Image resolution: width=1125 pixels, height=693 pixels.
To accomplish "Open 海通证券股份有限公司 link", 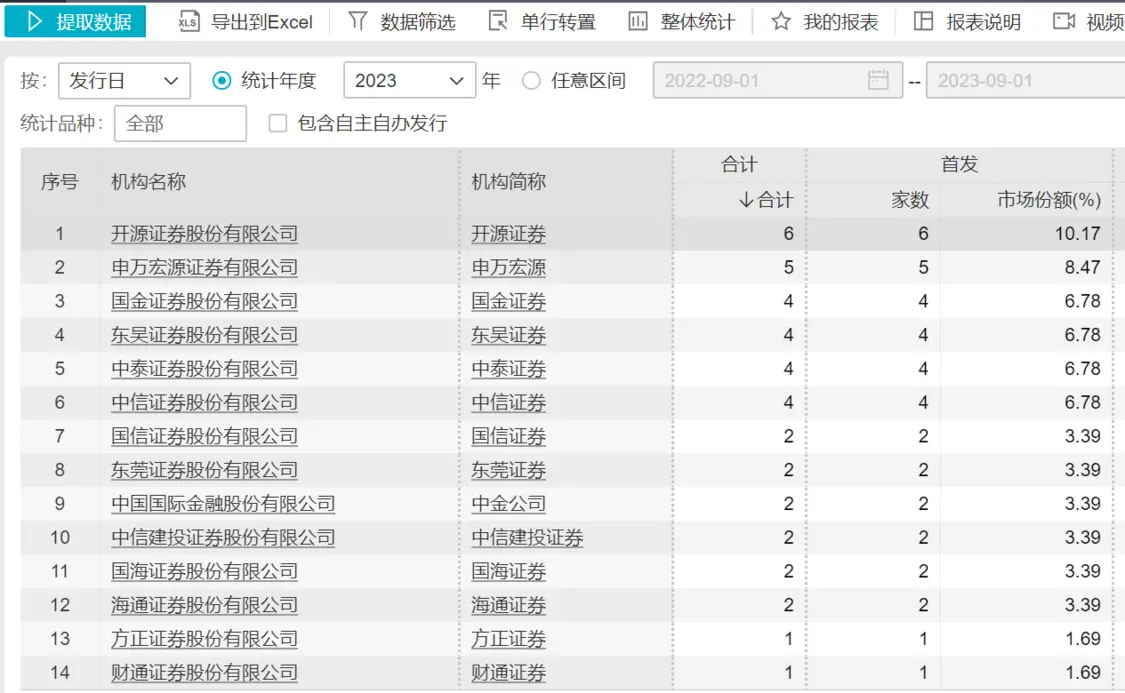I will point(204,605).
